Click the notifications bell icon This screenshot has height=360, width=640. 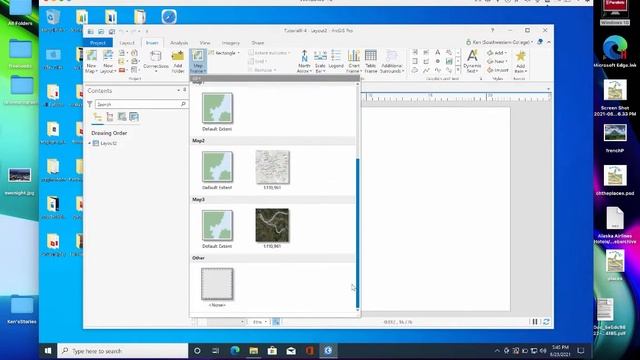click(x=540, y=42)
